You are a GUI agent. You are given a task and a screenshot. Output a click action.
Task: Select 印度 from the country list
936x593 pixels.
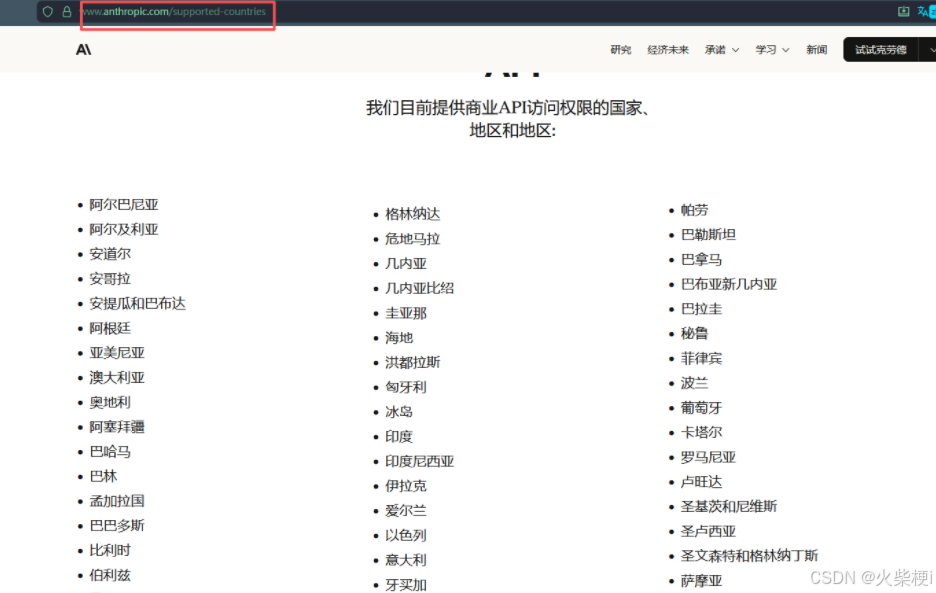click(398, 436)
